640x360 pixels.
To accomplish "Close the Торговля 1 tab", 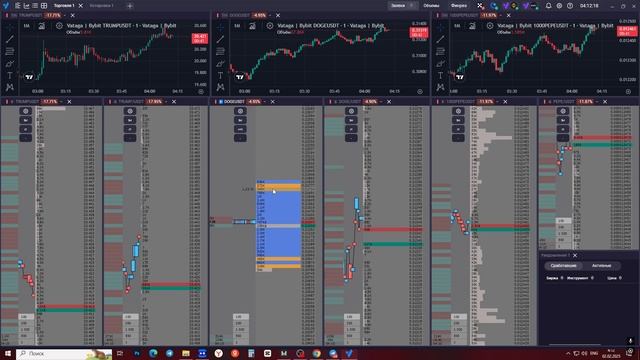I will pyautogui.click(x=80, y=6).
